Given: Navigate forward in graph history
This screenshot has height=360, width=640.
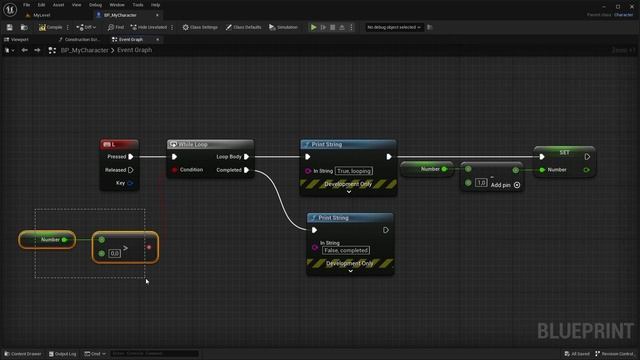Looking at the screenshot, I should (37, 50).
